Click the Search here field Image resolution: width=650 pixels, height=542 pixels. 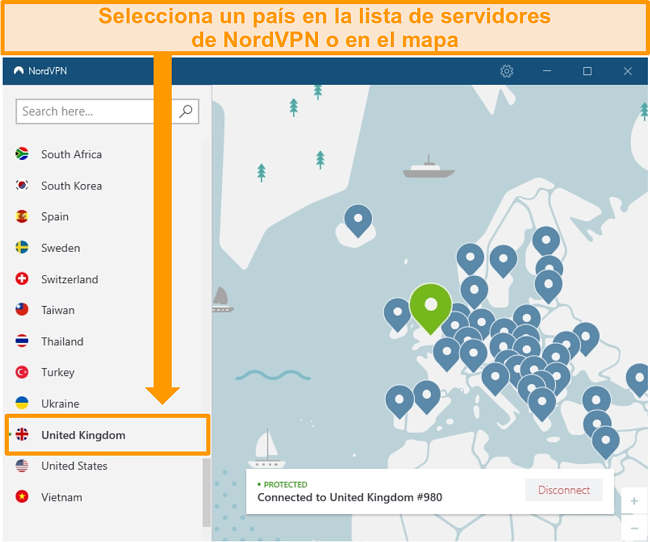[x=107, y=111]
